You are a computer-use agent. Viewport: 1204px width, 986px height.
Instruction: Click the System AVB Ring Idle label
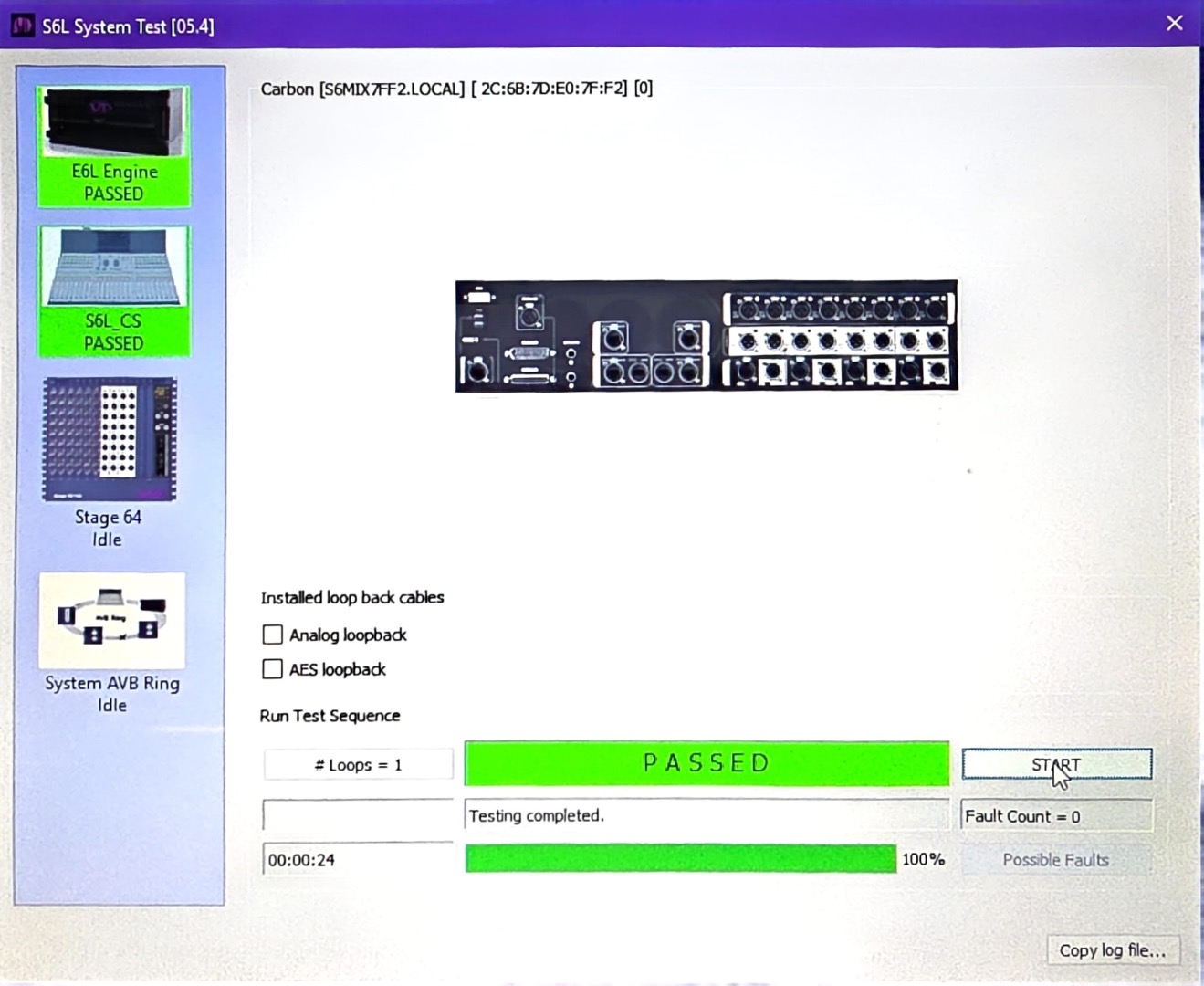click(x=112, y=694)
